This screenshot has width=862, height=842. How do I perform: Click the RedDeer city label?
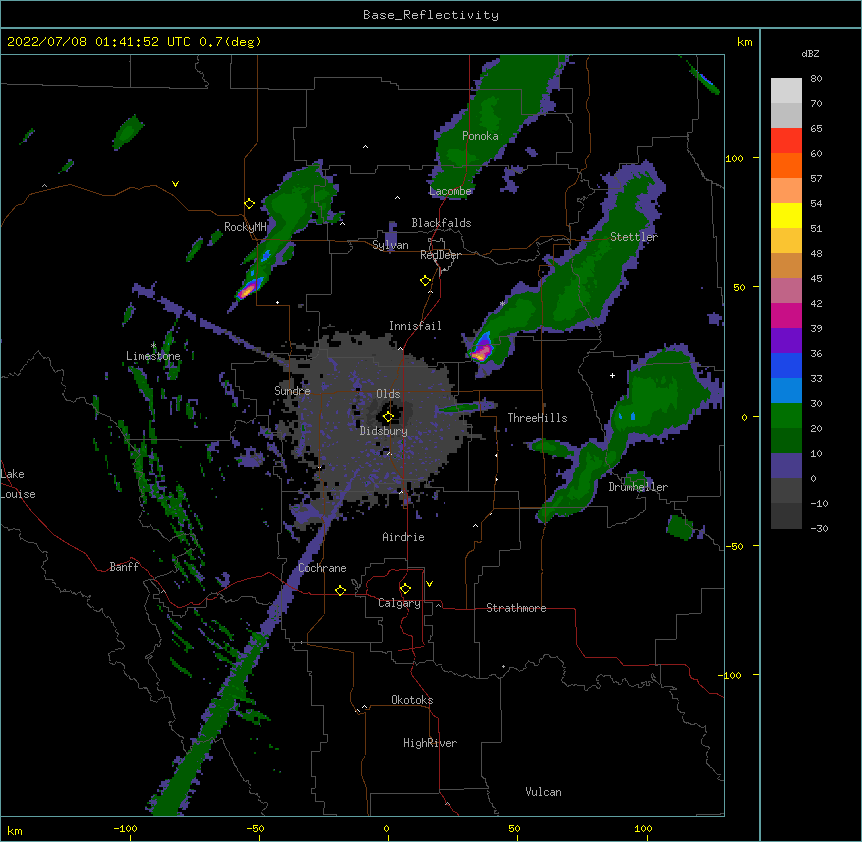(x=440, y=255)
